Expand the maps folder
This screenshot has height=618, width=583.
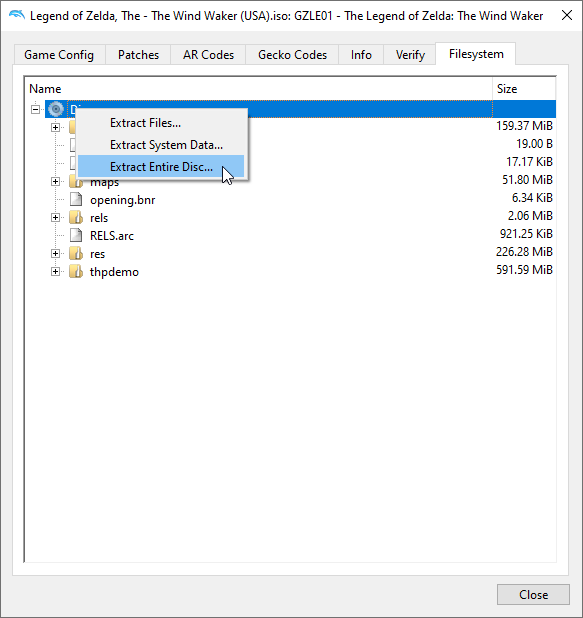pos(56,182)
